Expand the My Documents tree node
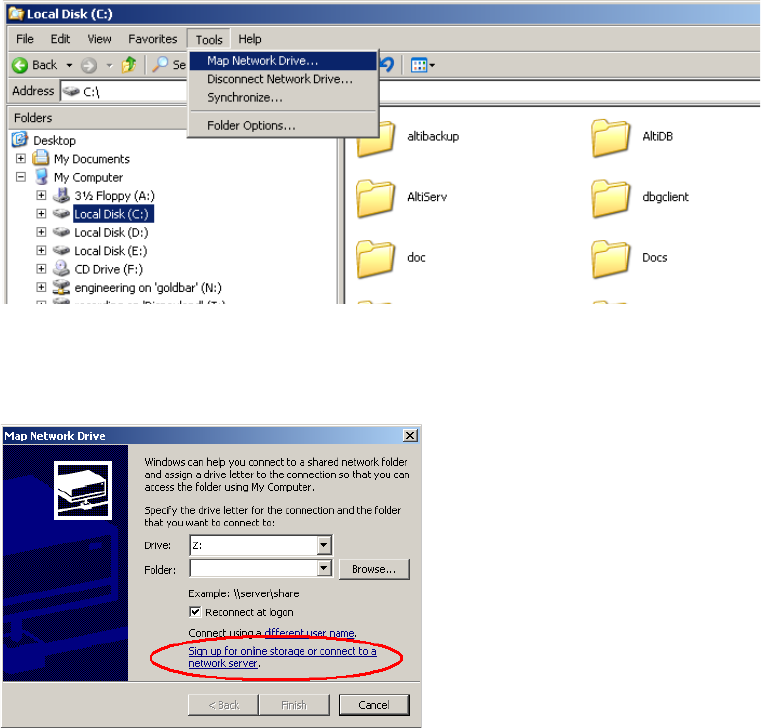 tap(20, 158)
